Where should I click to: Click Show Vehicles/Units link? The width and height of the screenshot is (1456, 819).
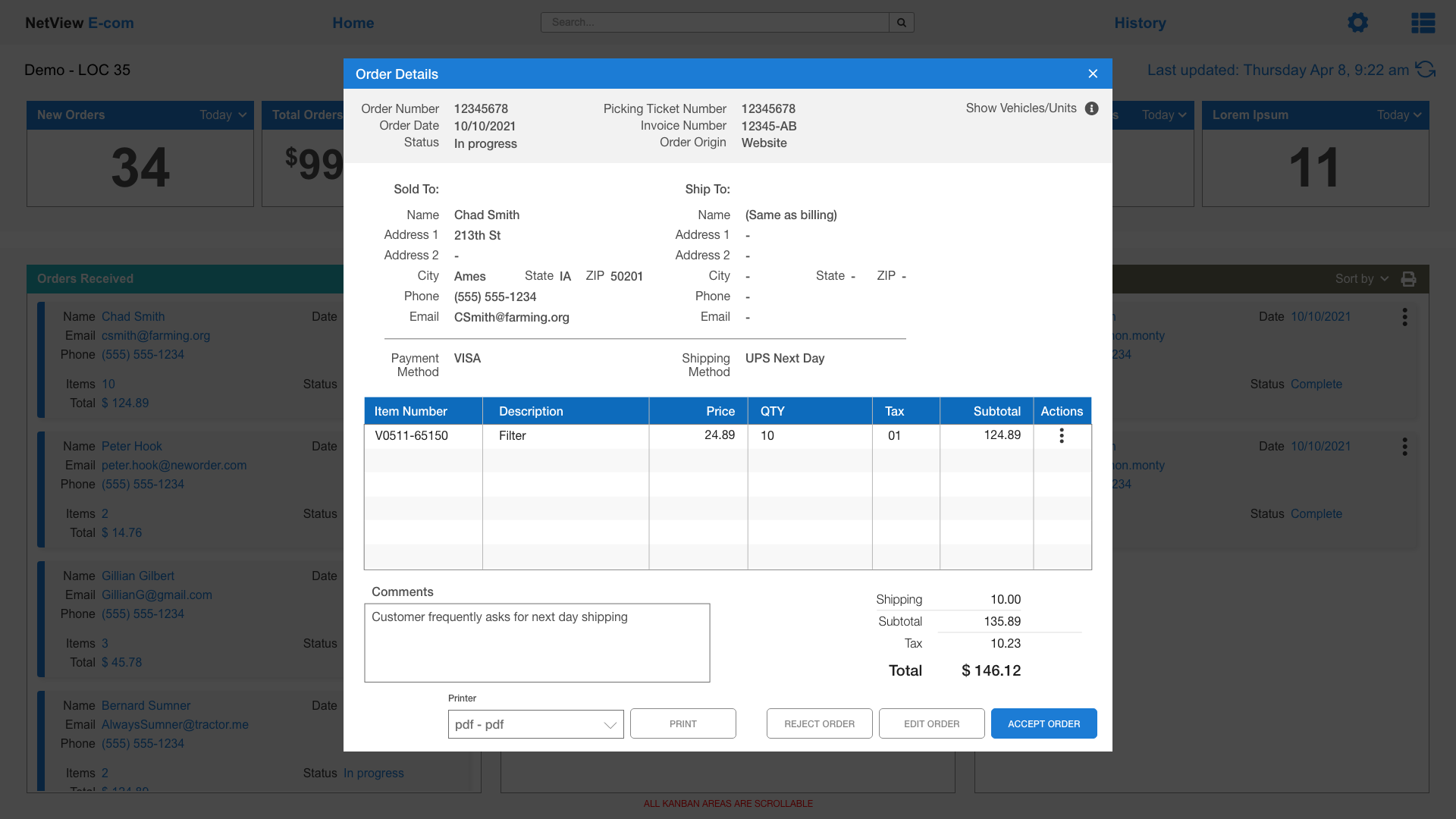point(1021,108)
